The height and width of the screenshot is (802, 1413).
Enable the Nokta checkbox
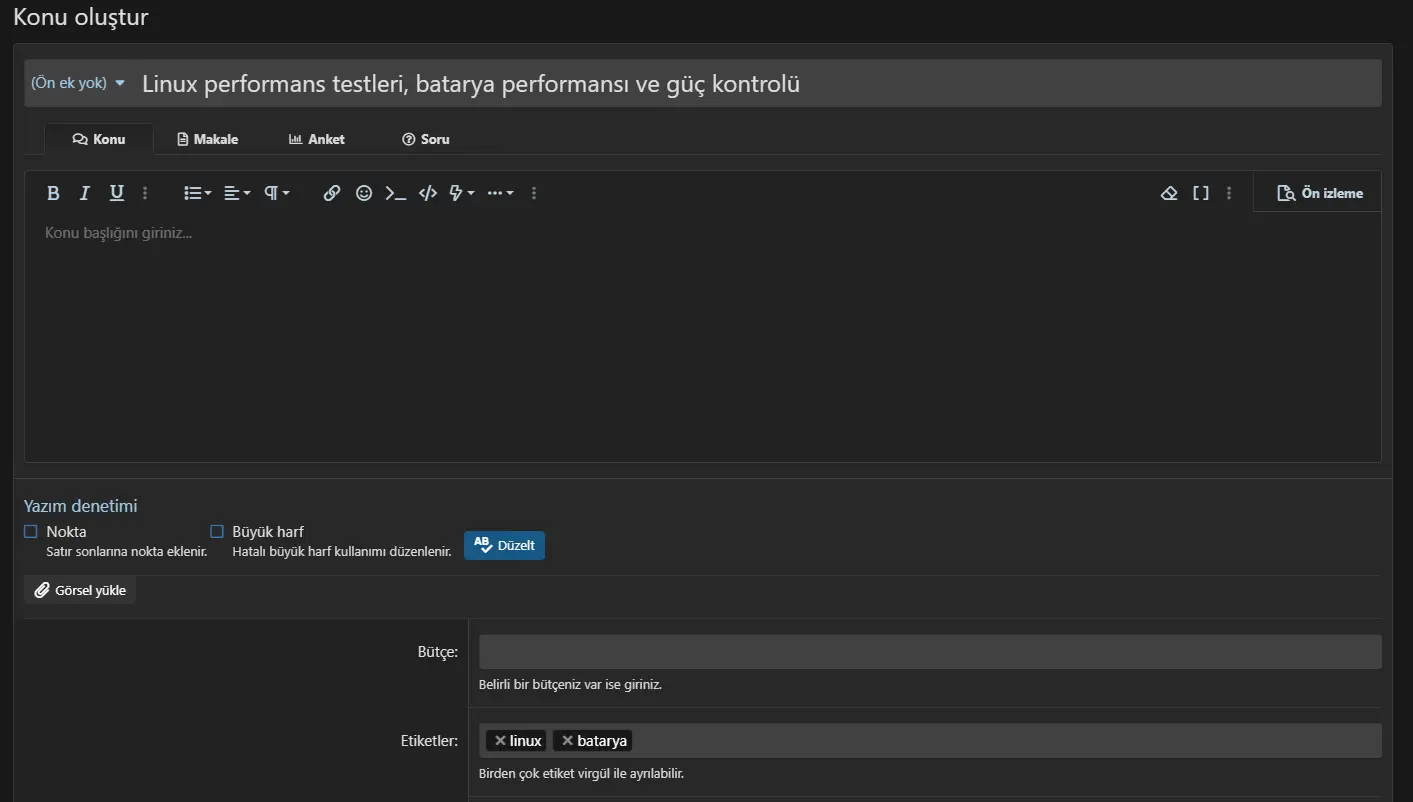(x=31, y=532)
